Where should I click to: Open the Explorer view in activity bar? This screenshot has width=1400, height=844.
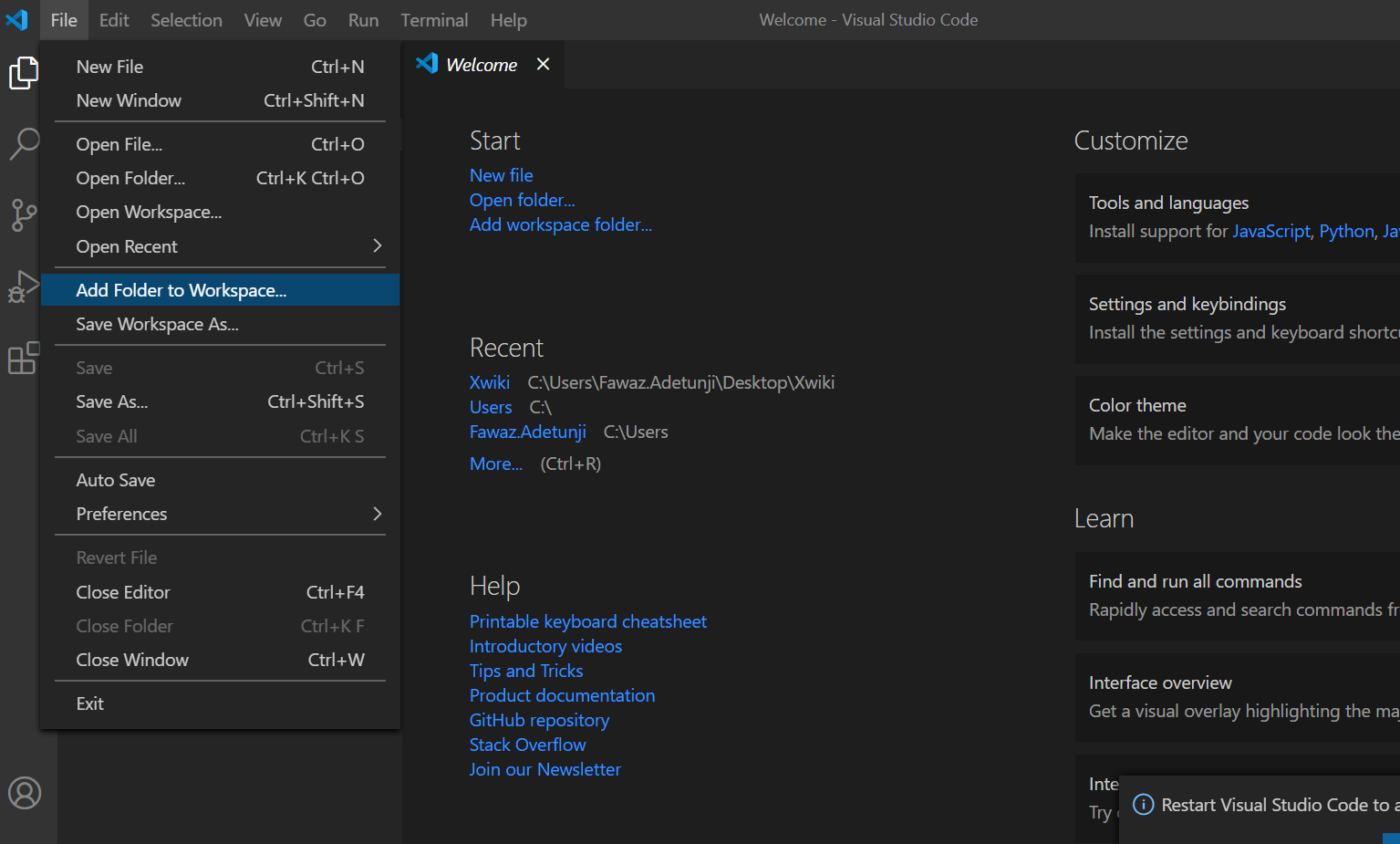pos(24,73)
